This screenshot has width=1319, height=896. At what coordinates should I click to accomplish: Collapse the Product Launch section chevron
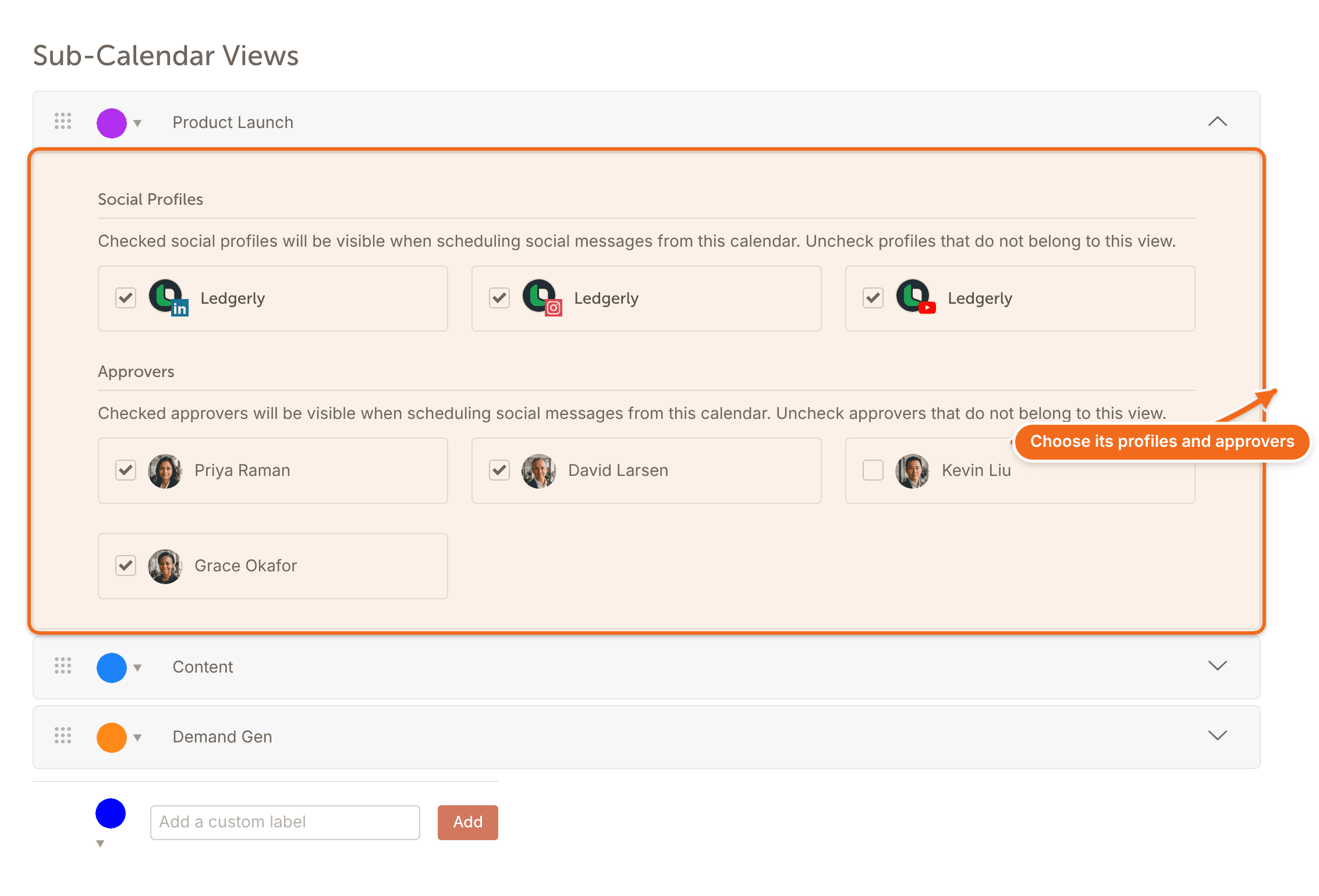(1217, 122)
